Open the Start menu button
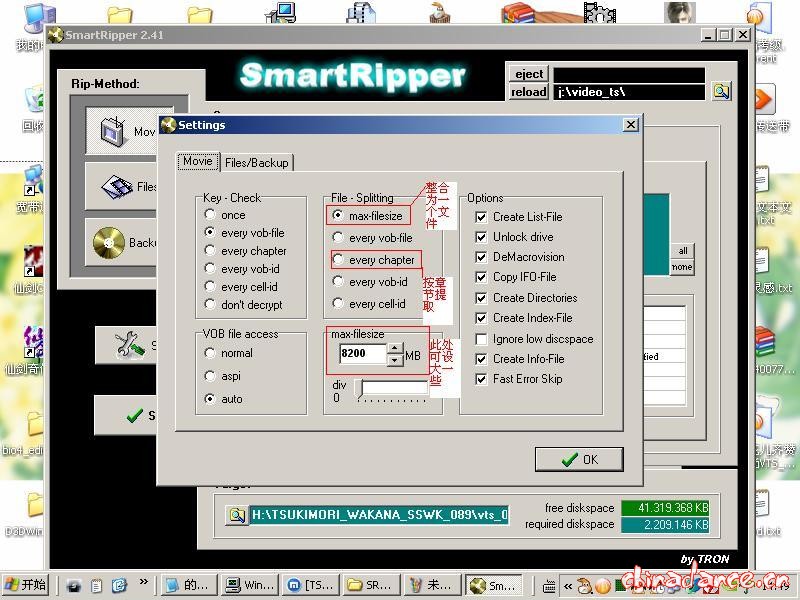The width and height of the screenshot is (800, 600). [26, 585]
